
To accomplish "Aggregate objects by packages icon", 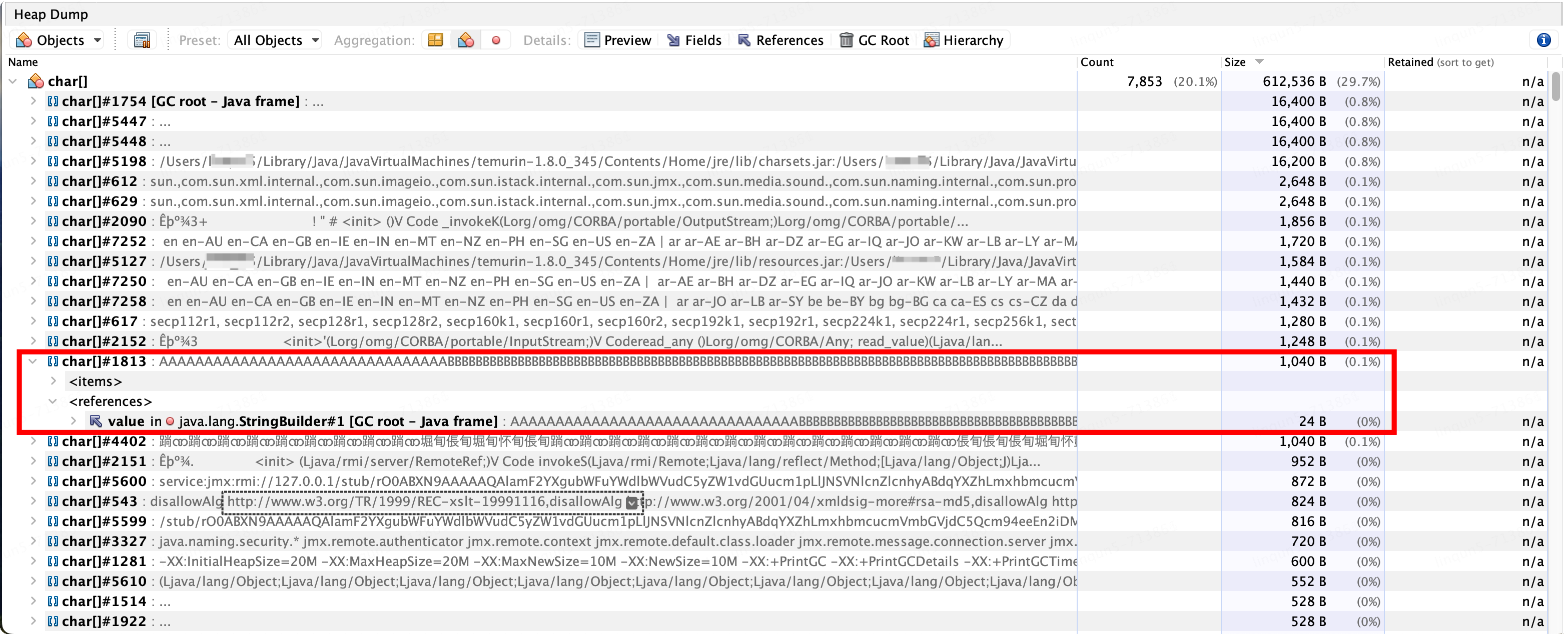I will coord(436,40).
